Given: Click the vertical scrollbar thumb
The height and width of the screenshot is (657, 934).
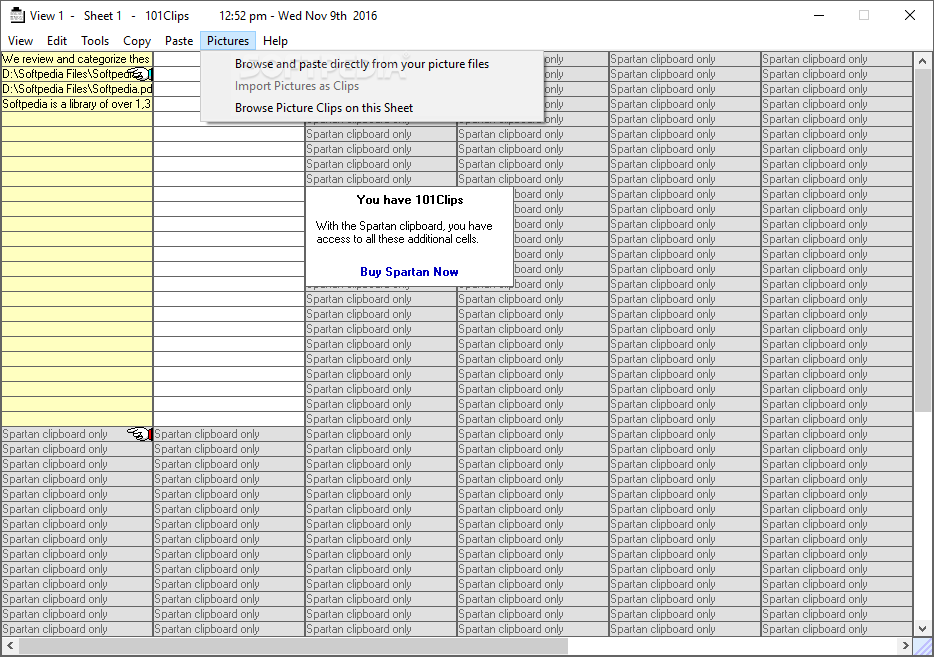Looking at the screenshot, I should point(922,240).
